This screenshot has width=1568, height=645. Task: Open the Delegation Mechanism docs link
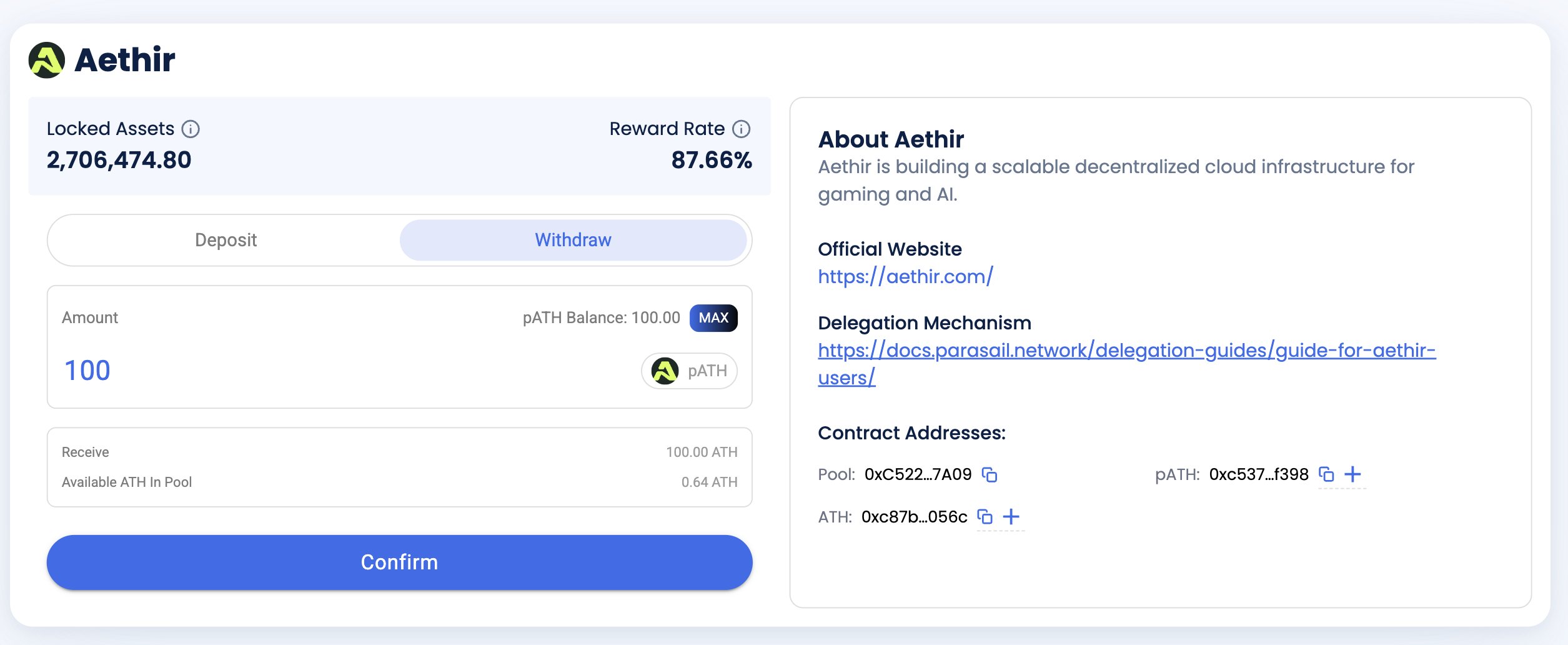pos(1127,364)
